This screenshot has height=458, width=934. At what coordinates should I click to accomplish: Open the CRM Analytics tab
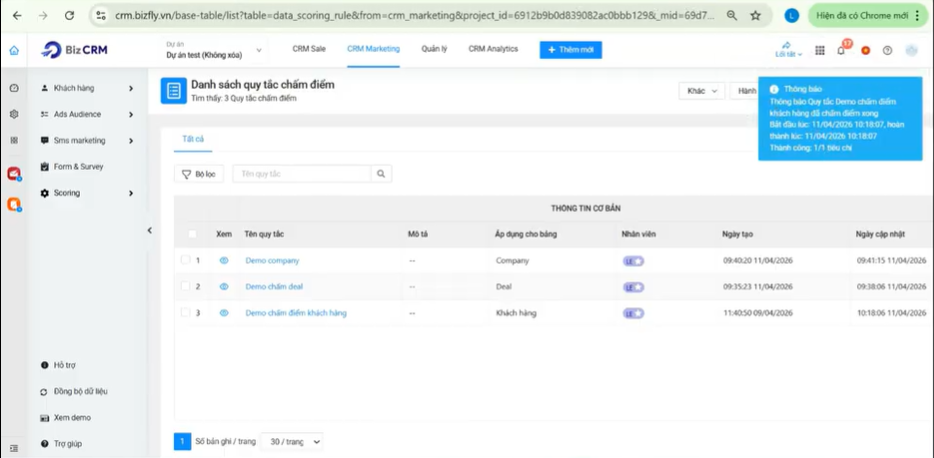(x=493, y=49)
